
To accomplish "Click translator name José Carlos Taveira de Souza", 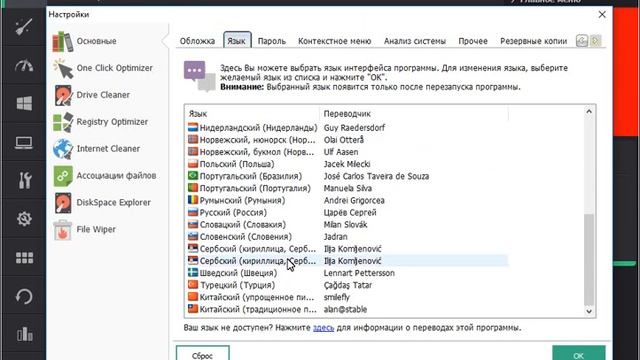I will coord(376,176).
